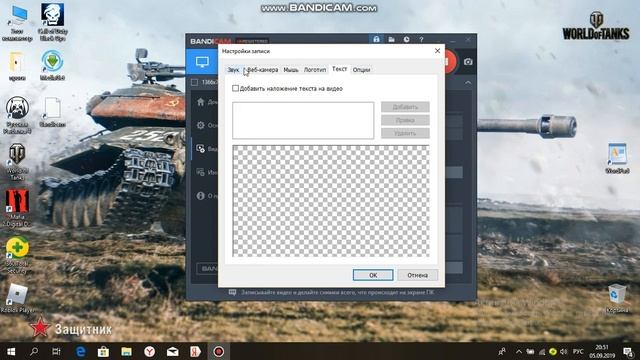
Task: Open the panda game desktop shortcut
Action: tap(17, 115)
